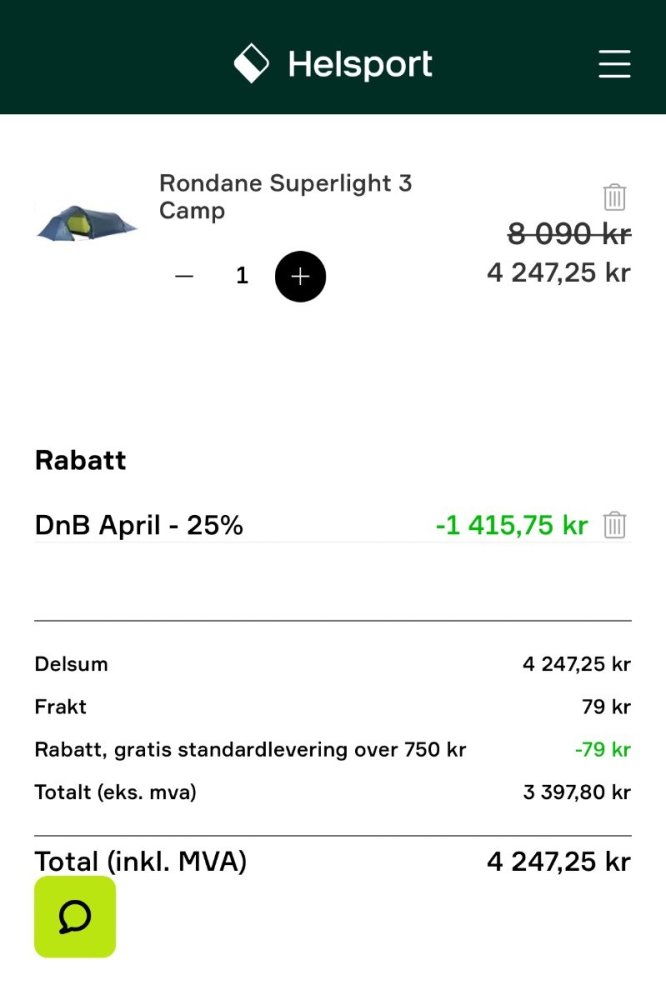Viewport: 666px width, 1000px height.
Task: Remove the DnB April discount code
Action: click(x=615, y=525)
